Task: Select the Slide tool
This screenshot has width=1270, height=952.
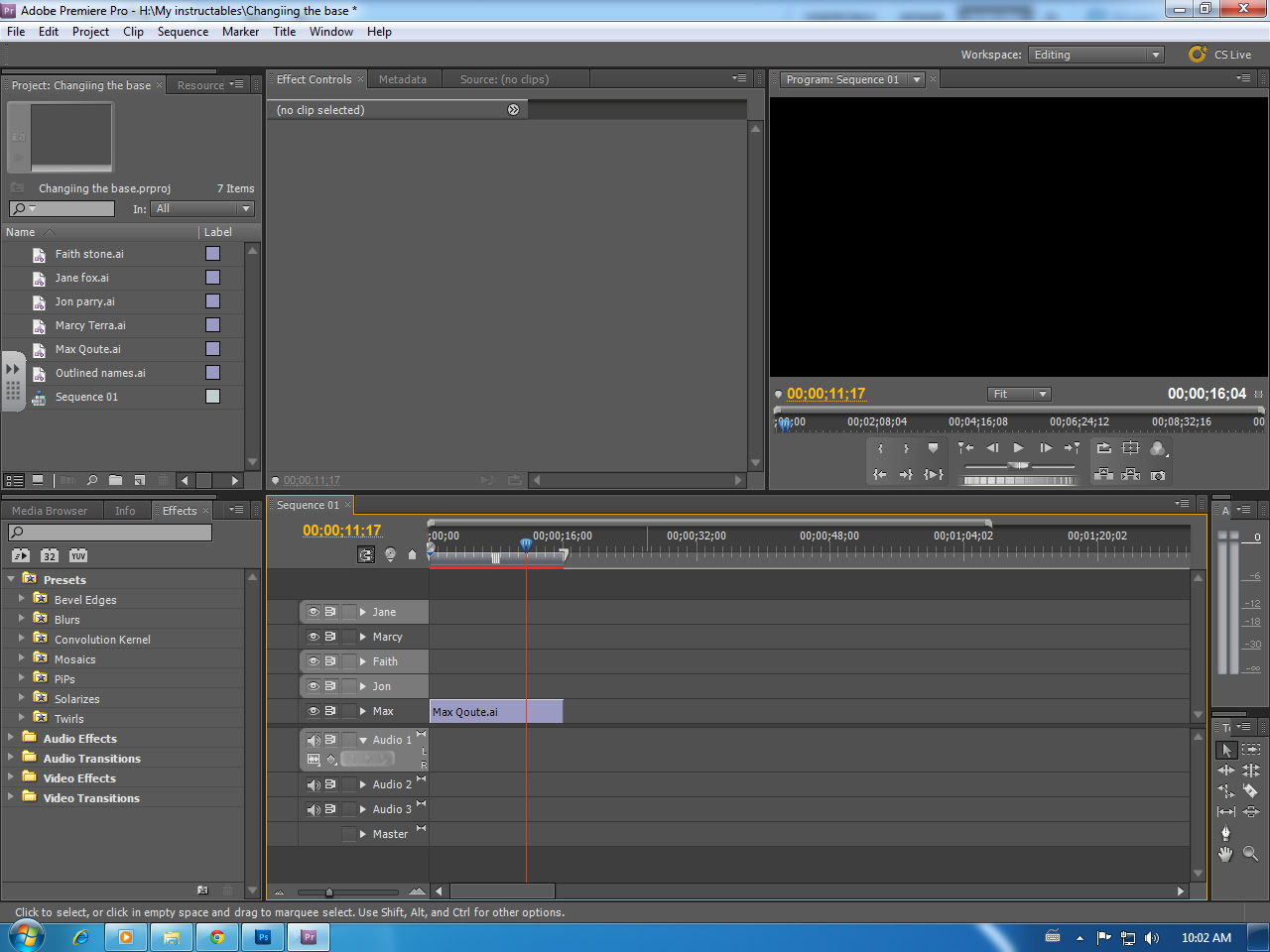Action: coord(1251,811)
